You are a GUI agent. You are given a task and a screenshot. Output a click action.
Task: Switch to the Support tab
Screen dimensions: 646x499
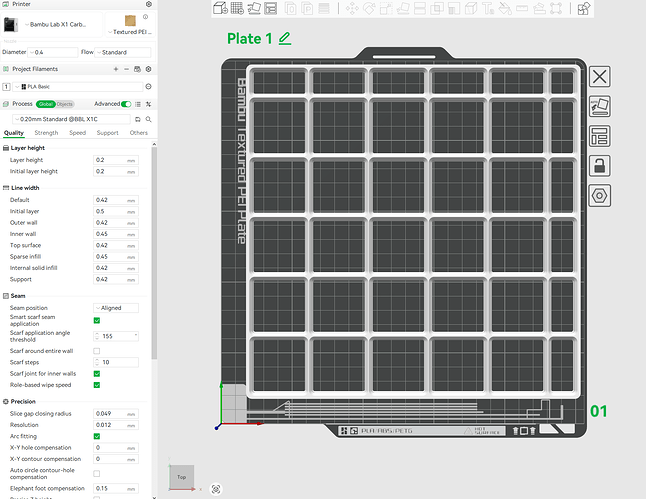[x=108, y=133]
